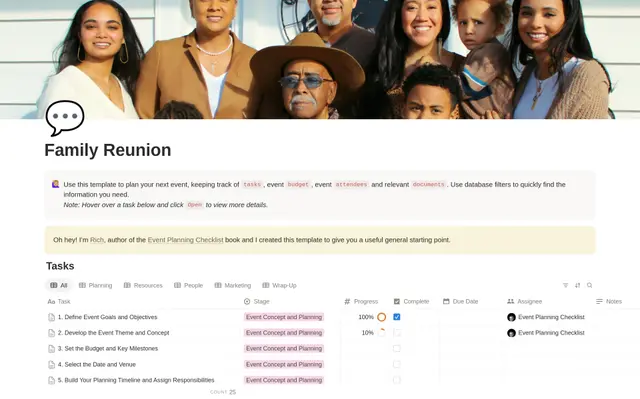
Task: Click the person emoji in the callout
Action: point(56,184)
